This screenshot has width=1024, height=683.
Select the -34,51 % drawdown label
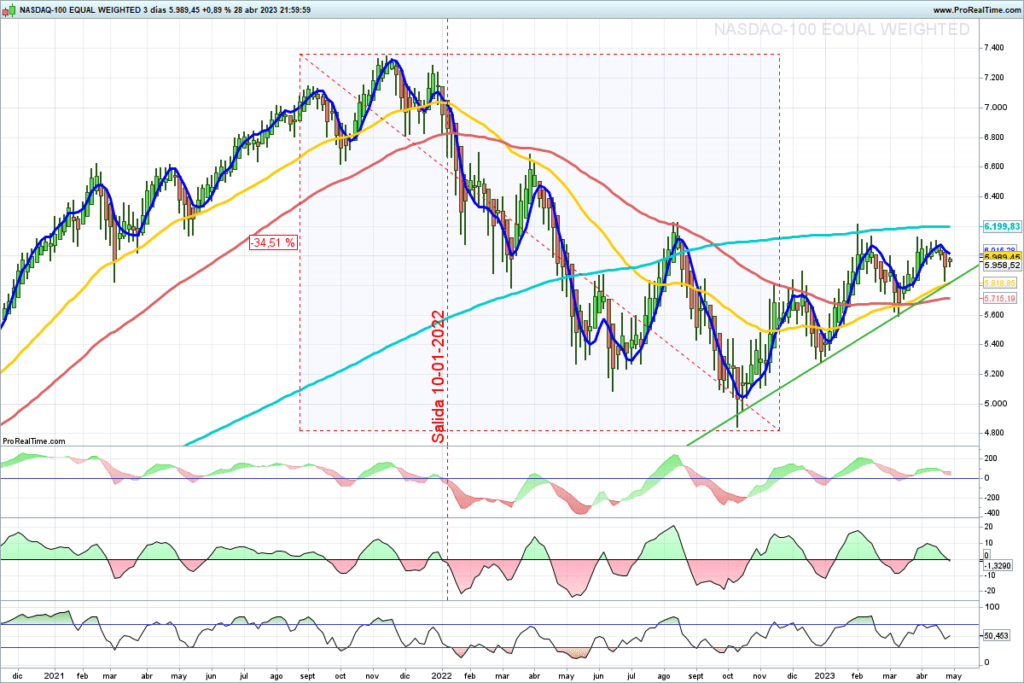(x=273, y=243)
